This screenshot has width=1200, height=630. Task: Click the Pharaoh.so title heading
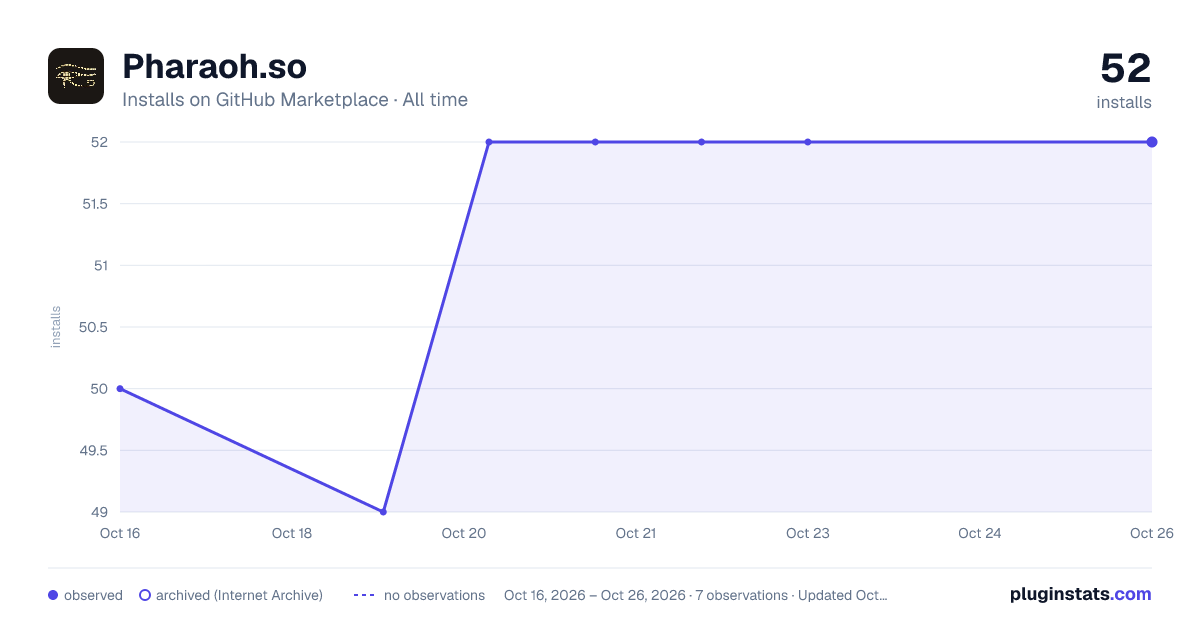pos(214,66)
